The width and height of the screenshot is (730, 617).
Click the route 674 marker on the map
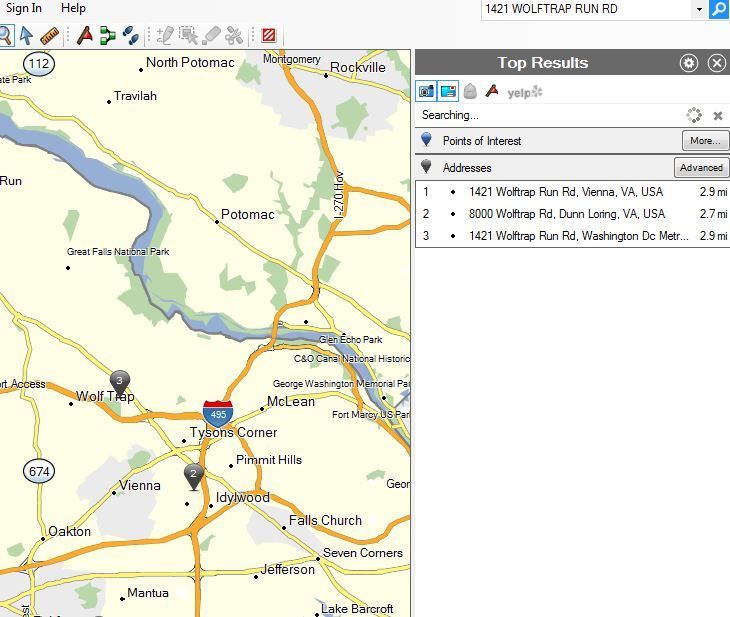(39, 471)
